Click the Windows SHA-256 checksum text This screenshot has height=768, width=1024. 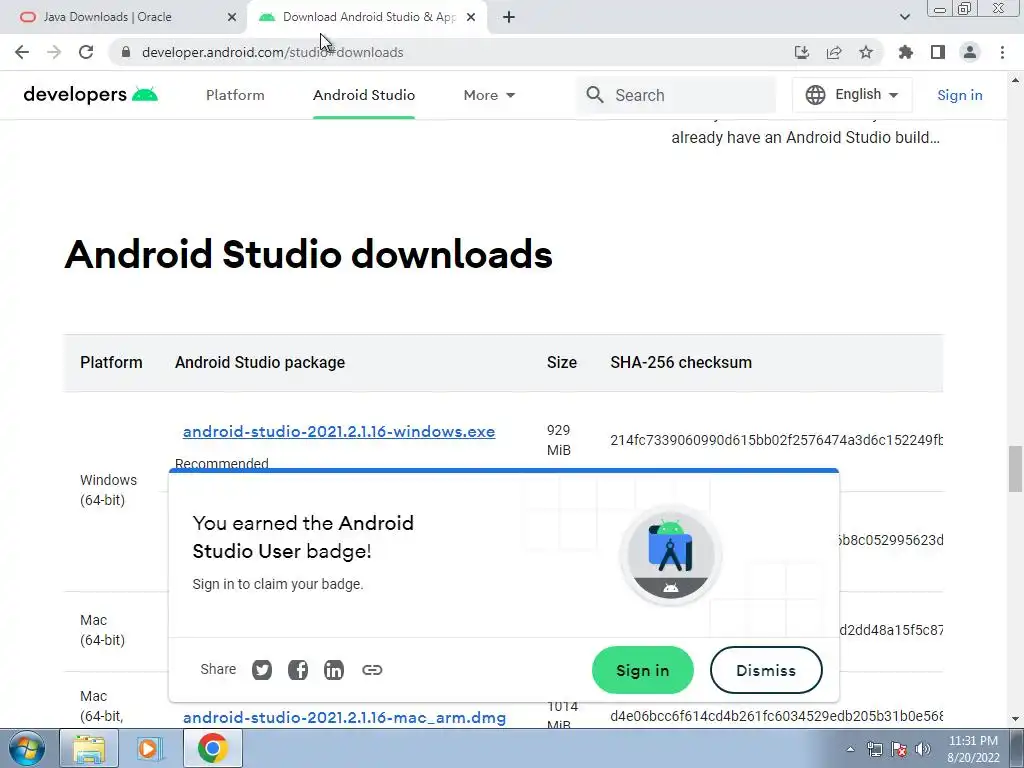pos(776,440)
